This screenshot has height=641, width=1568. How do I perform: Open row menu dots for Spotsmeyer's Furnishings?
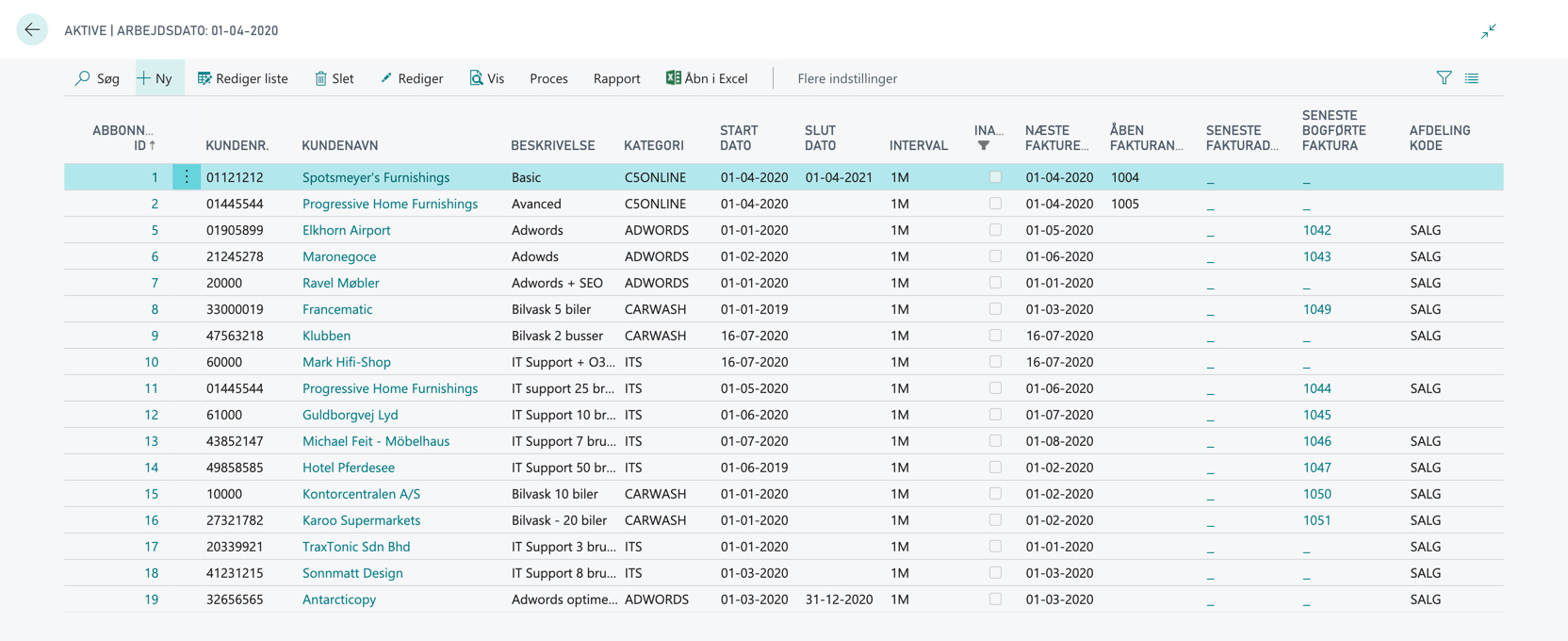(x=187, y=177)
